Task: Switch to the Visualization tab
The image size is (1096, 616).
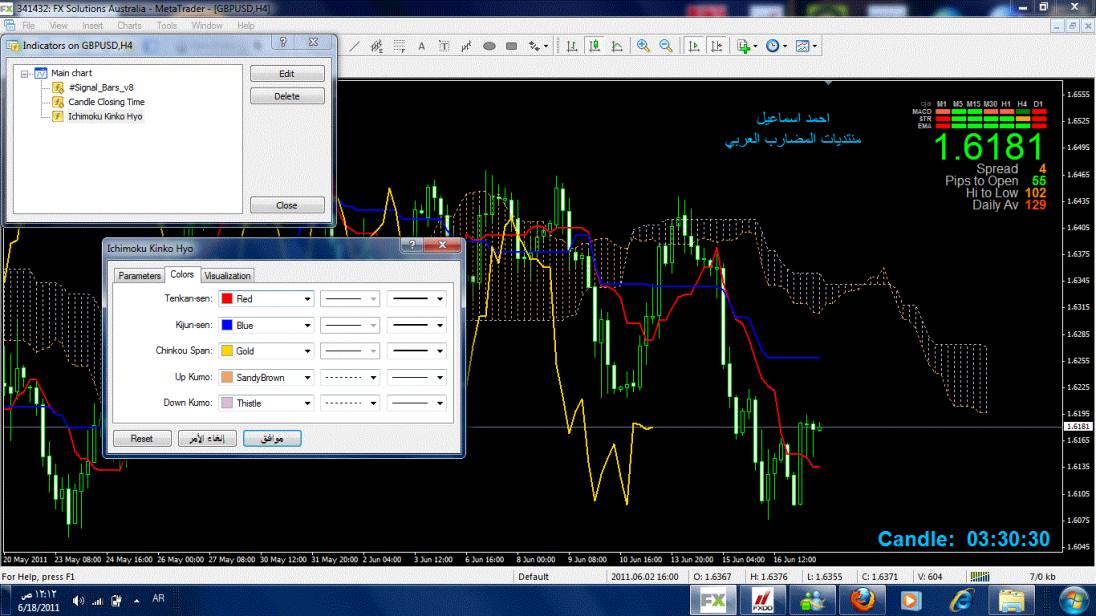Action: [x=228, y=276]
